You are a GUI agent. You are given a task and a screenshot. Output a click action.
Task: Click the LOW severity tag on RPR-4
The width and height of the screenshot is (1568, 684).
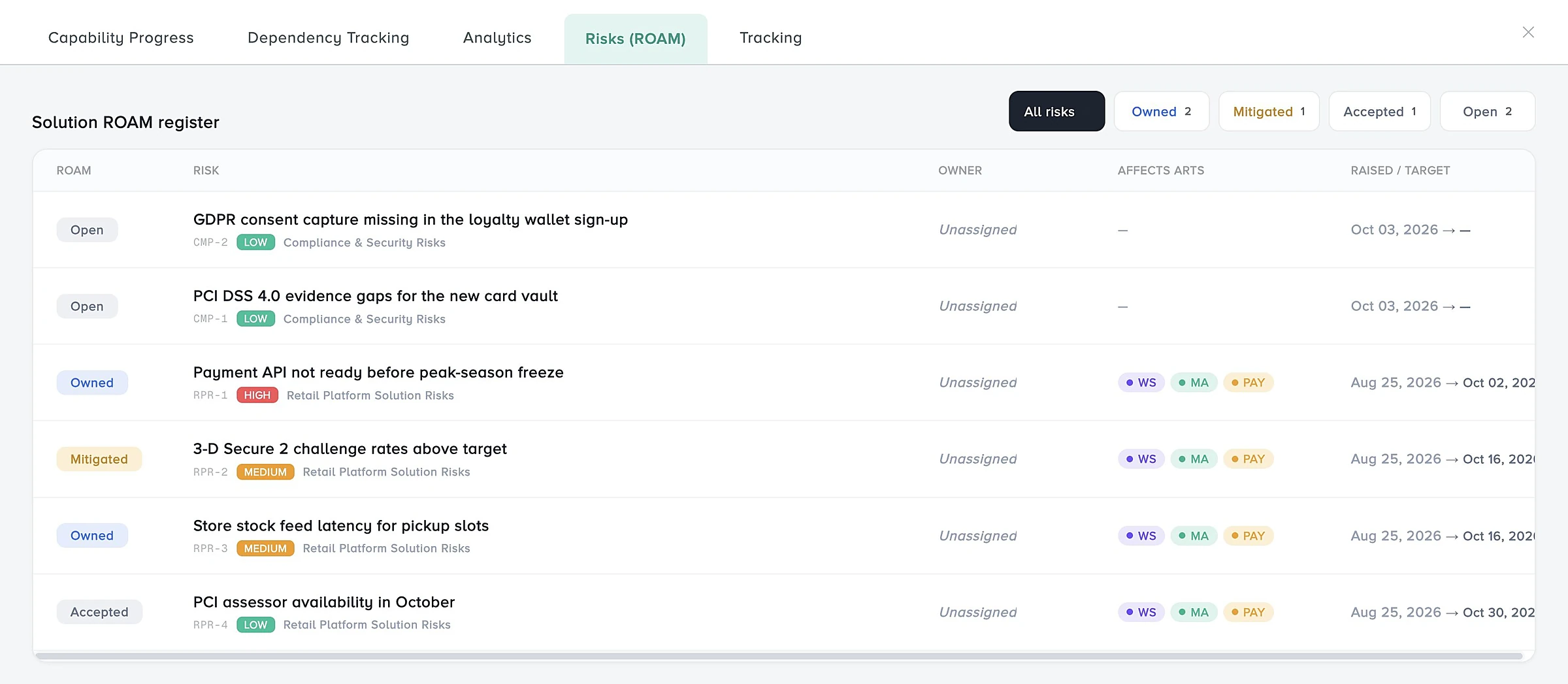coord(255,625)
